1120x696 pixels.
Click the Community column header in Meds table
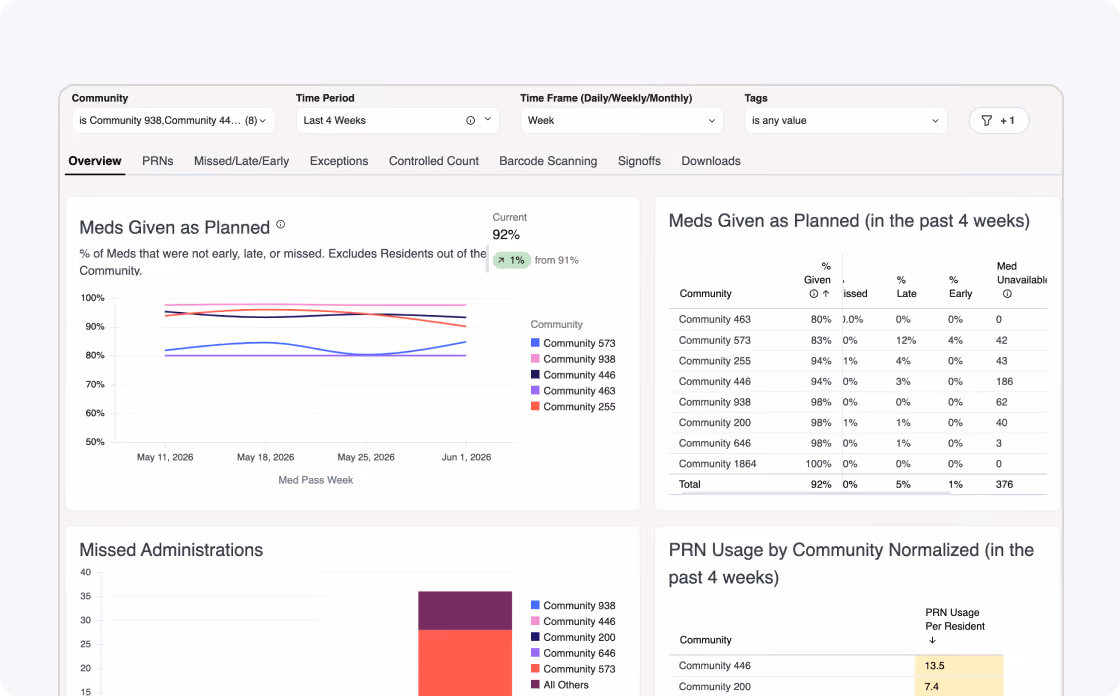pos(705,294)
